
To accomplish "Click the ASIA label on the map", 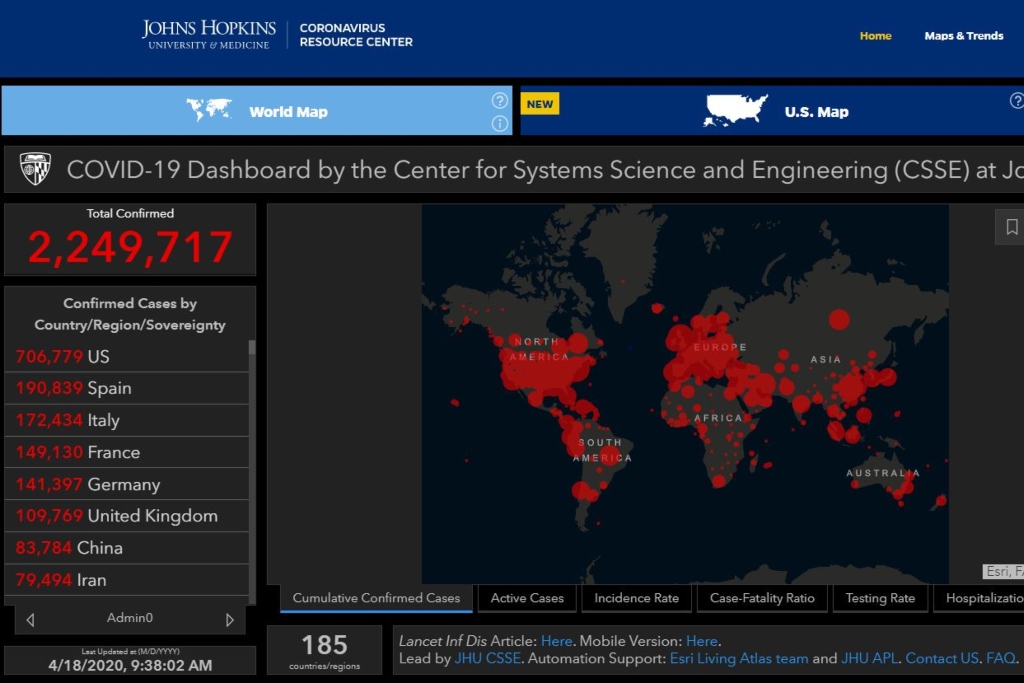I will click(825, 360).
